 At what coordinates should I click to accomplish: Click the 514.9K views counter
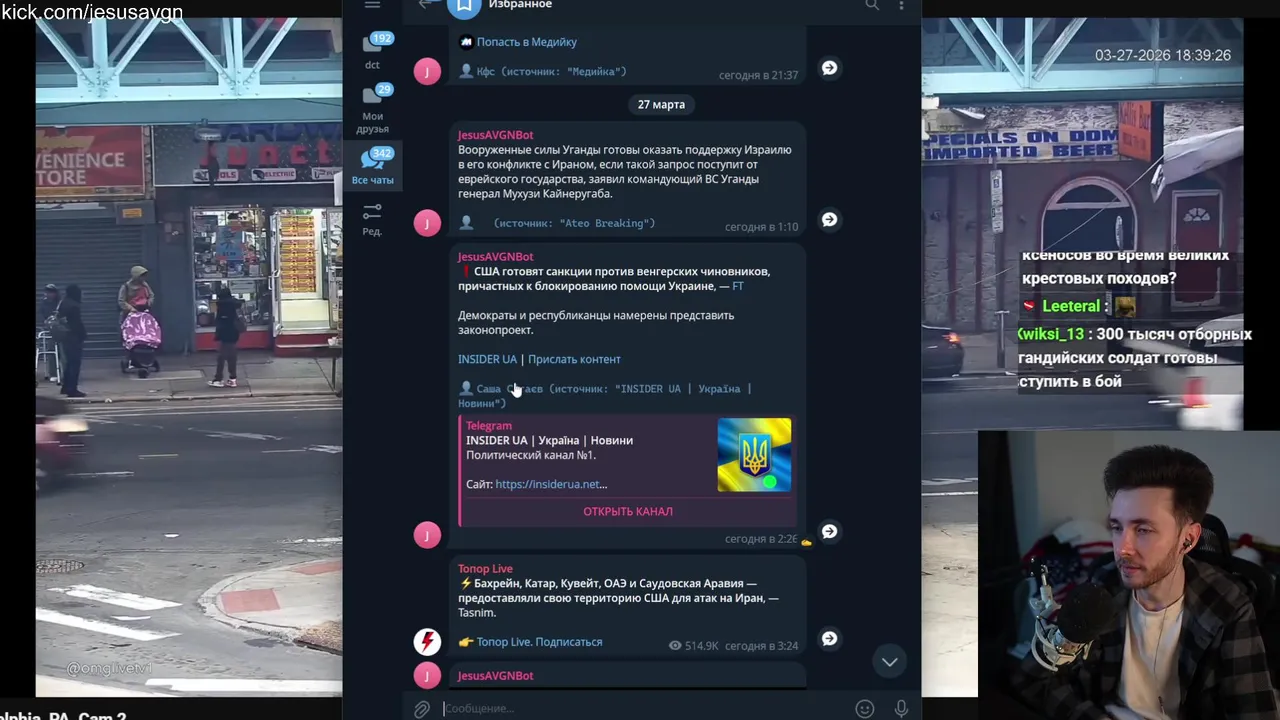693,646
